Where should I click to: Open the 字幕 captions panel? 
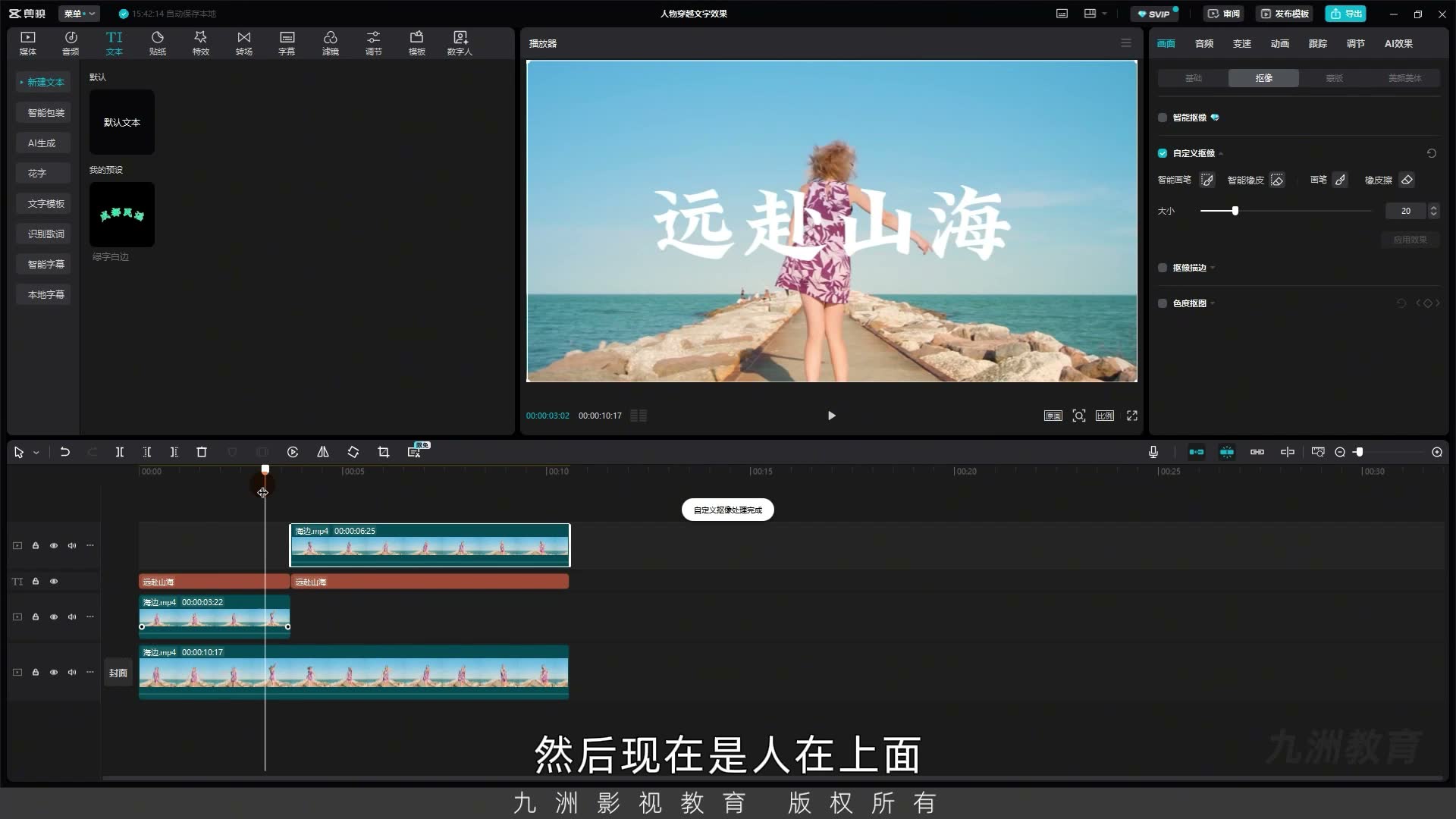pos(287,43)
